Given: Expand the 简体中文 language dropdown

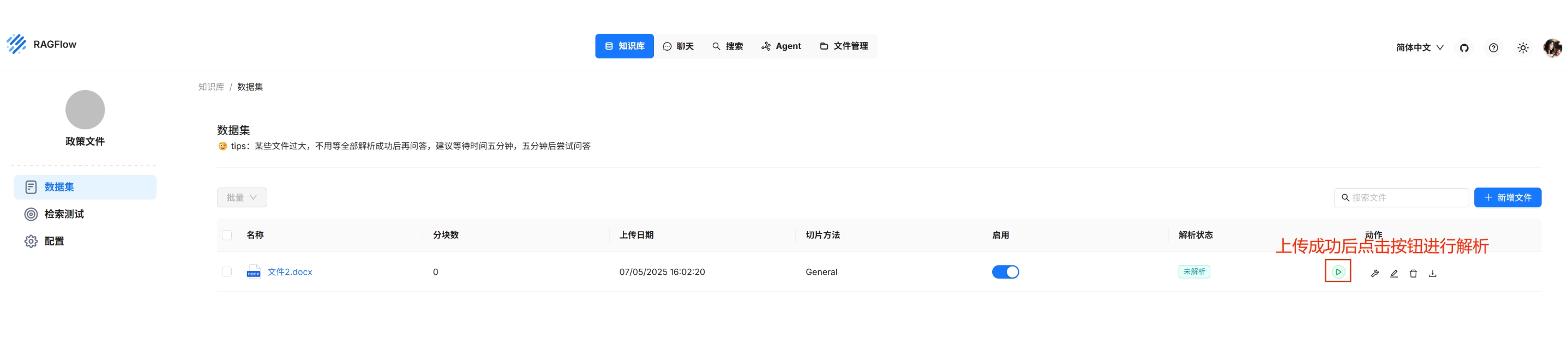Looking at the screenshot, I should coord(1419,47).
